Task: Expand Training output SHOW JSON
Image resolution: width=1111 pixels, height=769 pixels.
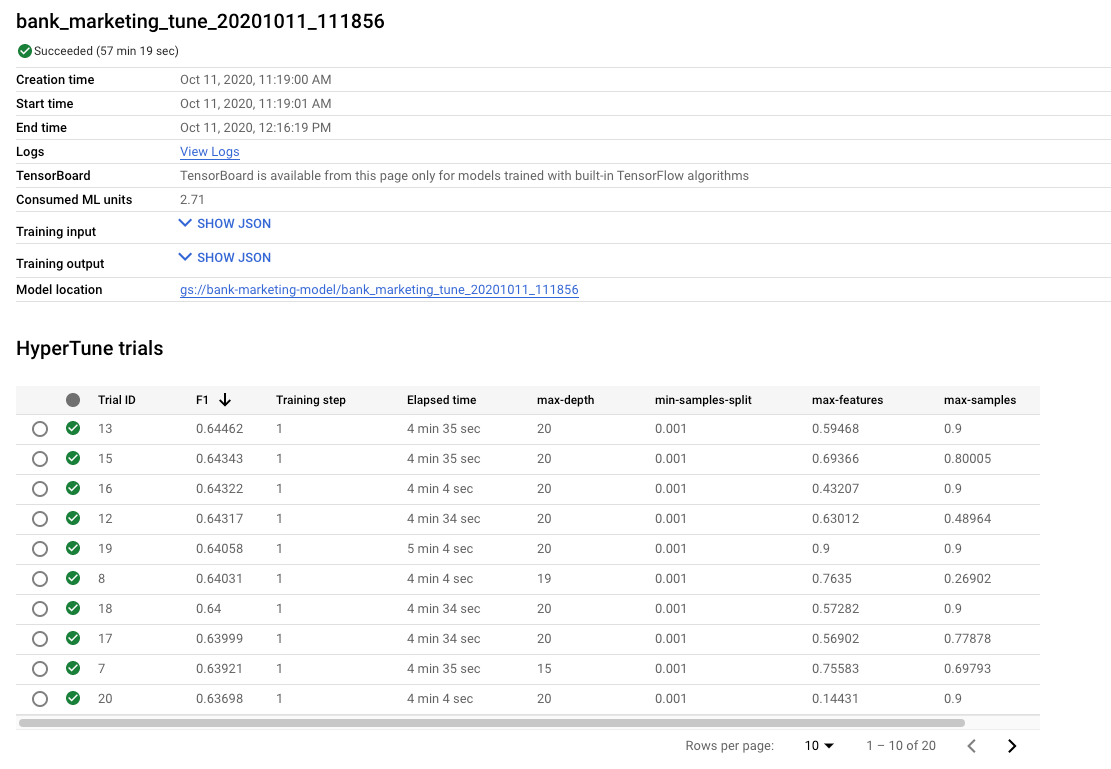Action: click(225, 258)
